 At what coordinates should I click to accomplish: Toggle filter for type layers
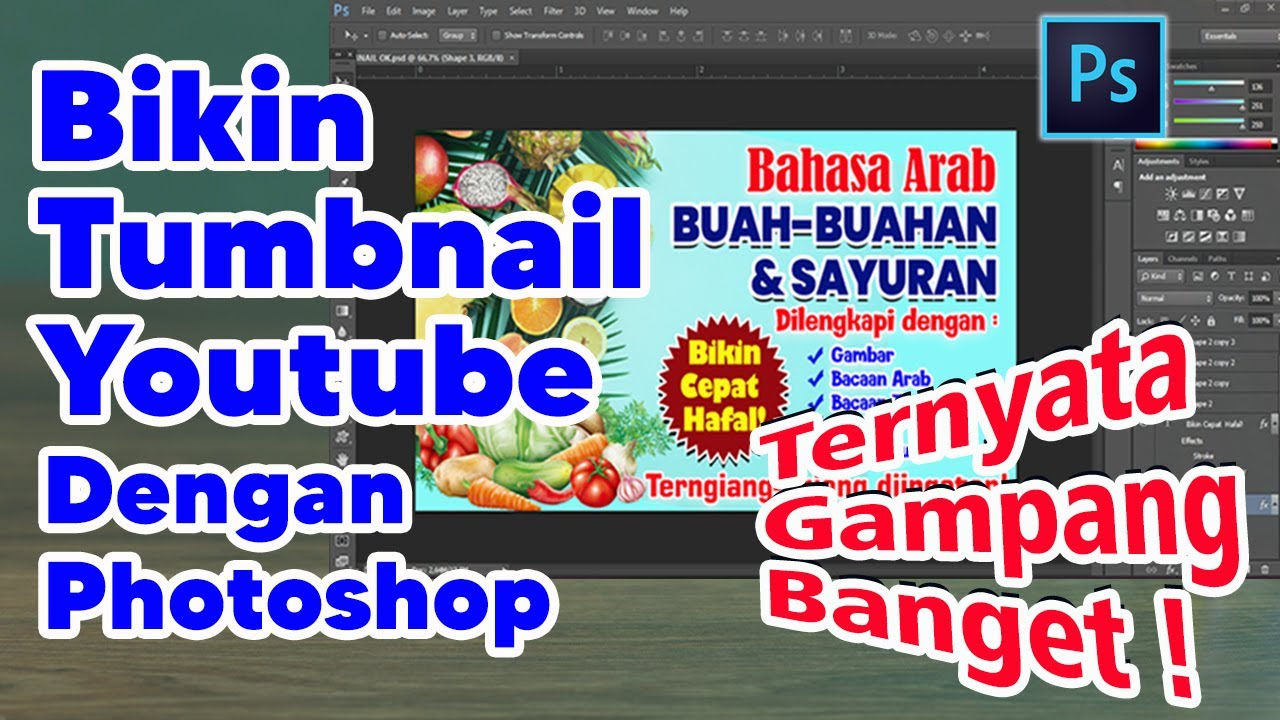click(x=1231, y=276)
